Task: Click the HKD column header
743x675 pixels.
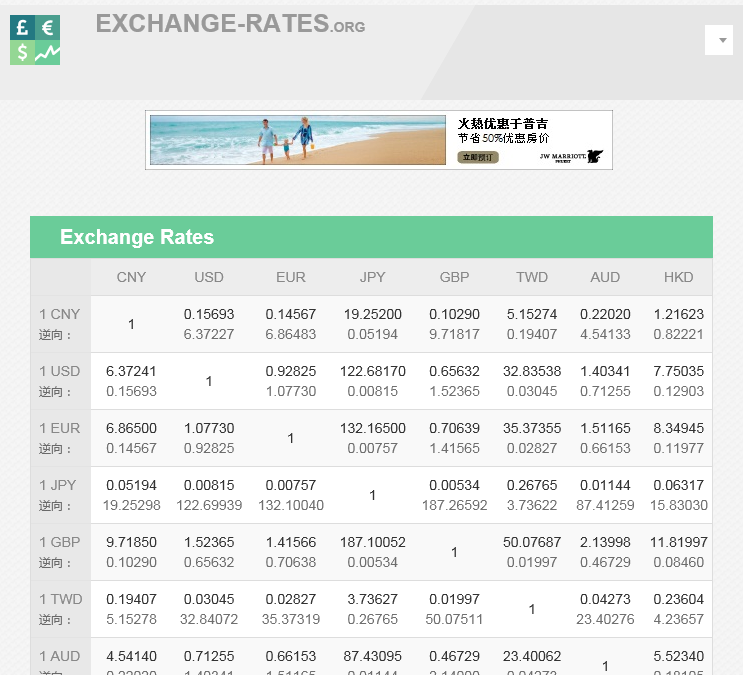Action: (679, 277)
